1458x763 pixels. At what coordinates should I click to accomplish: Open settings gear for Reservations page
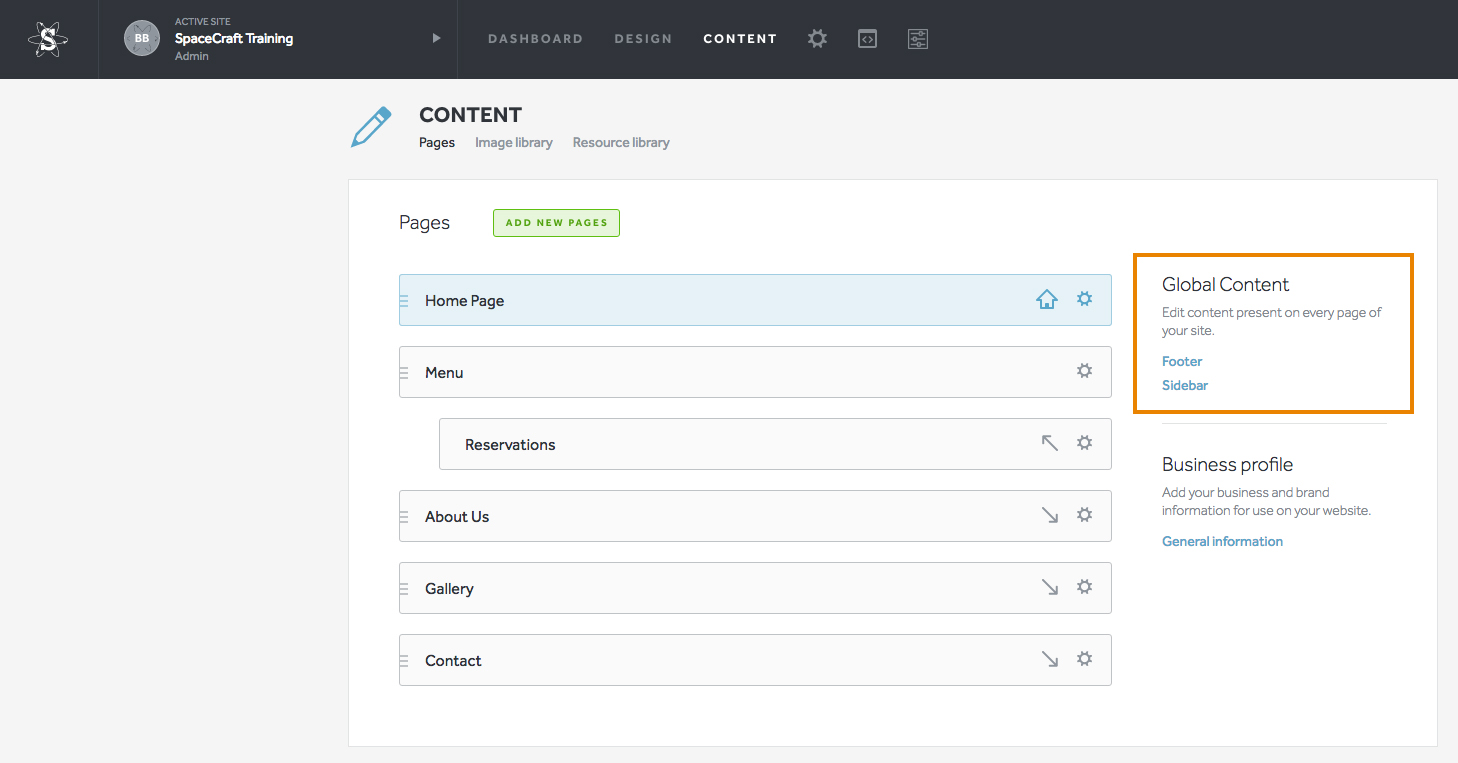coord(1084,443)
